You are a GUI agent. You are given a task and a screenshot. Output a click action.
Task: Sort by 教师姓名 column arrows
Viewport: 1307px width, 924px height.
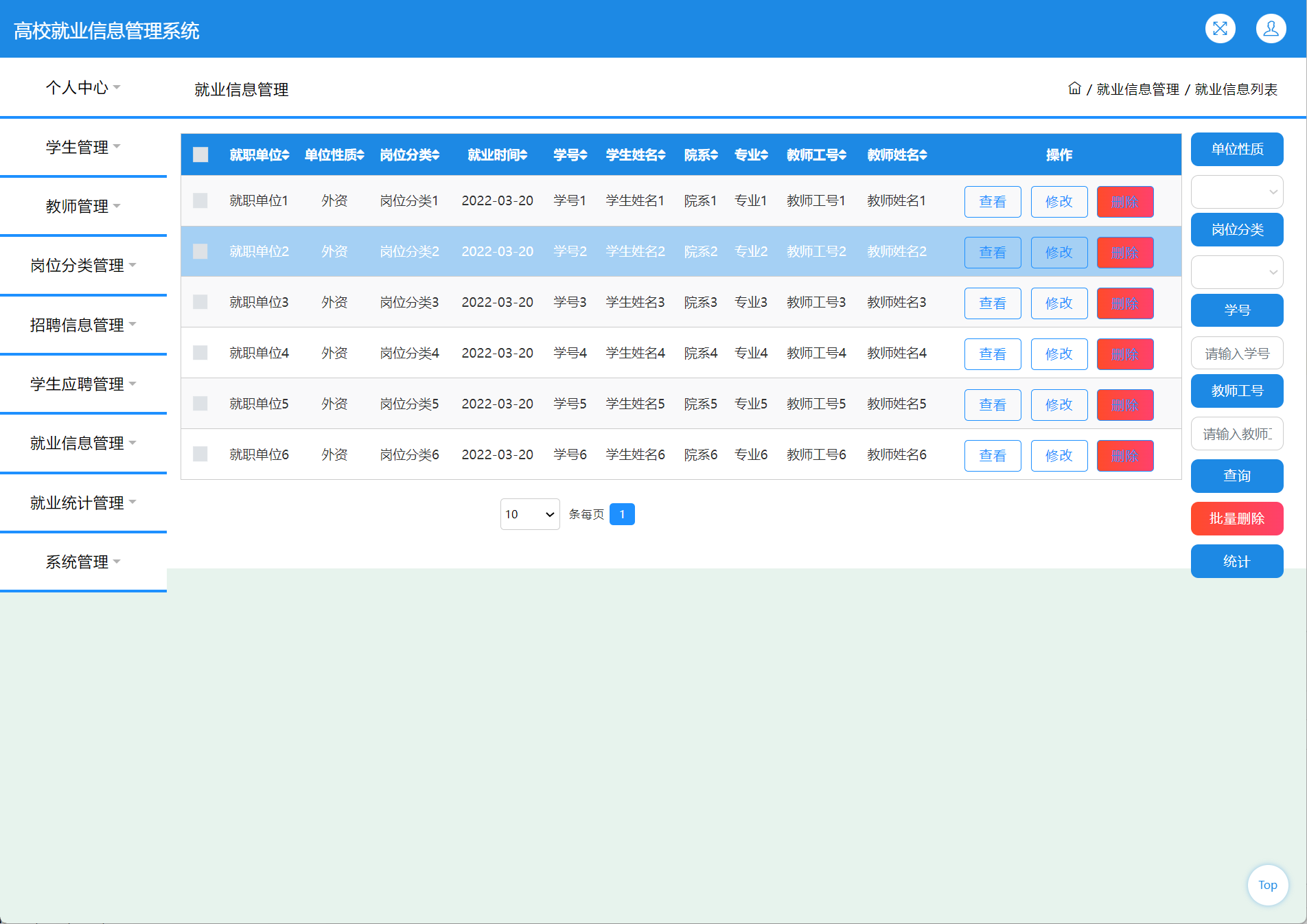click(923, 155)
